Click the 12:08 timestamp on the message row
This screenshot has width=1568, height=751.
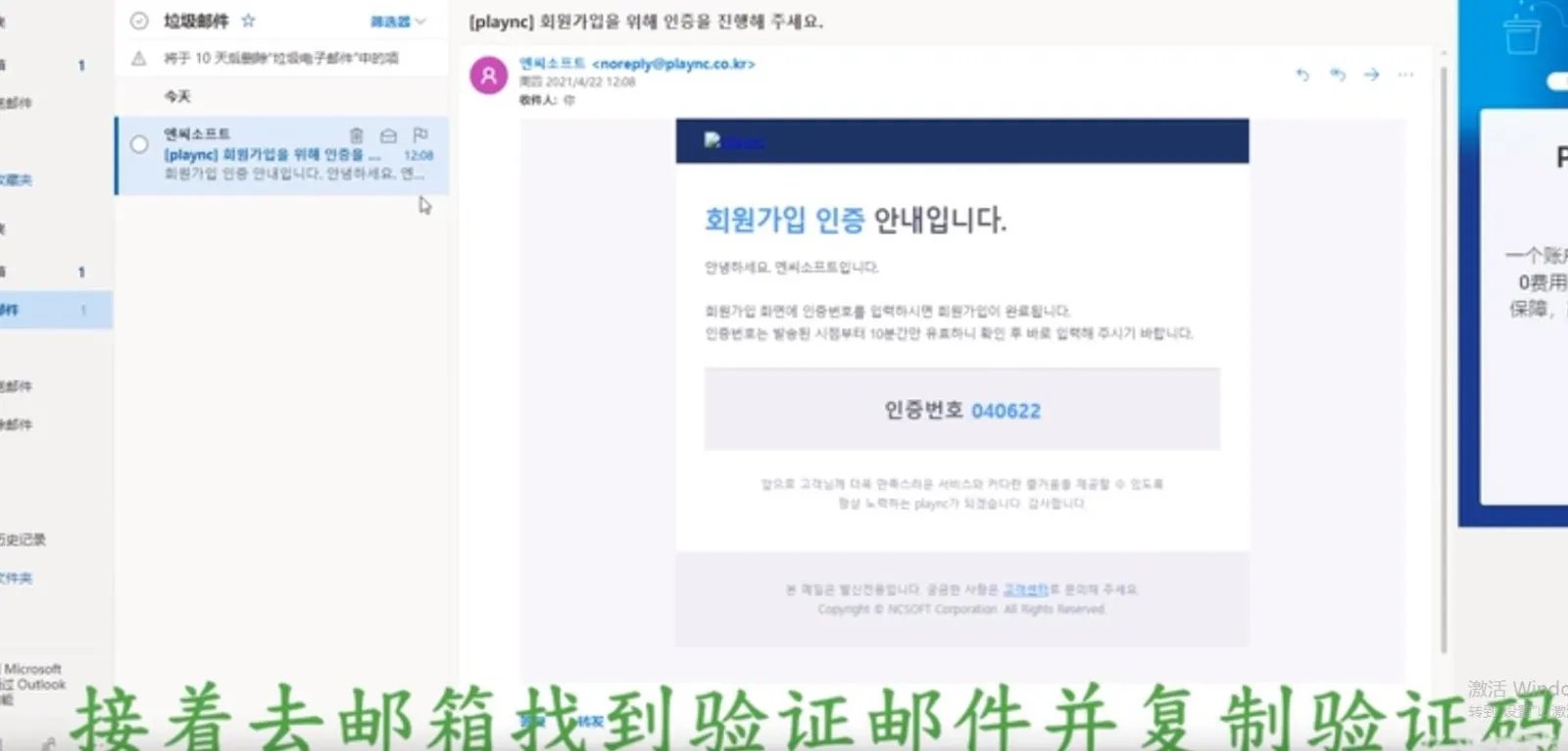(418, 156)
